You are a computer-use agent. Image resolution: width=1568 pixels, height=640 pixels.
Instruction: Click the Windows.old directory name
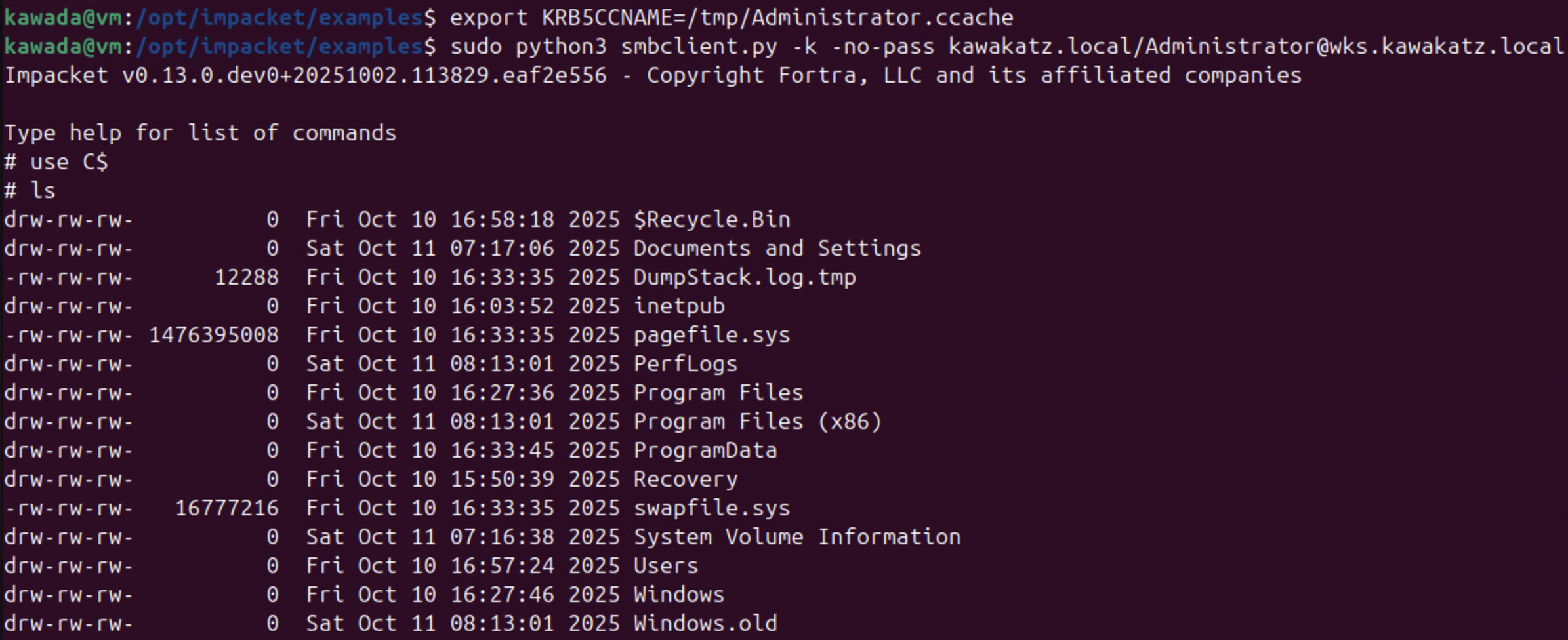pyautogui.click(x=705, y=624)
